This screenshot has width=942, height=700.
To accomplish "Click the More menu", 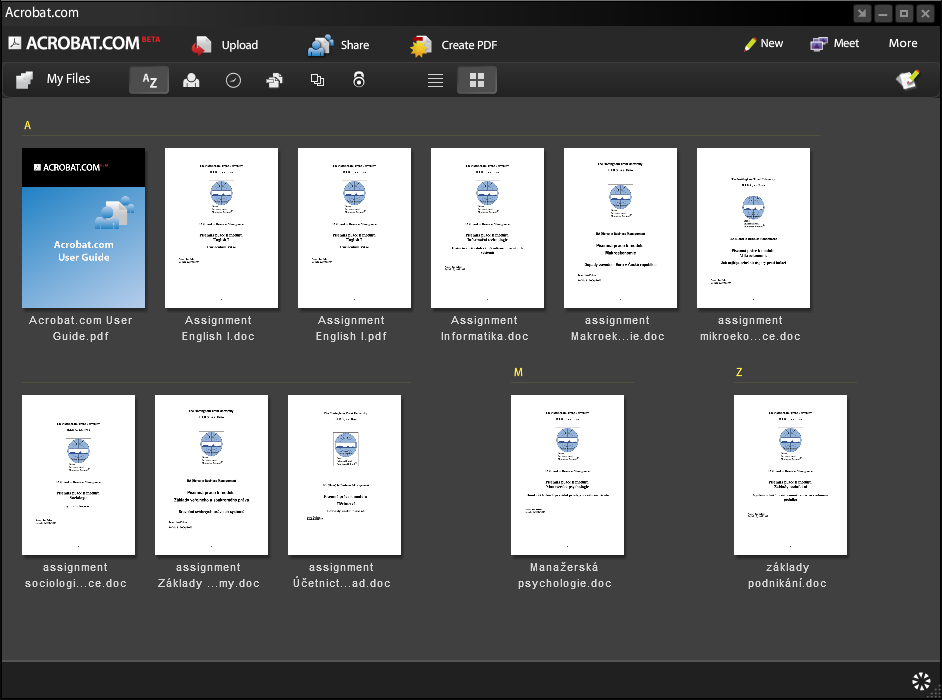I will [903, 43].
